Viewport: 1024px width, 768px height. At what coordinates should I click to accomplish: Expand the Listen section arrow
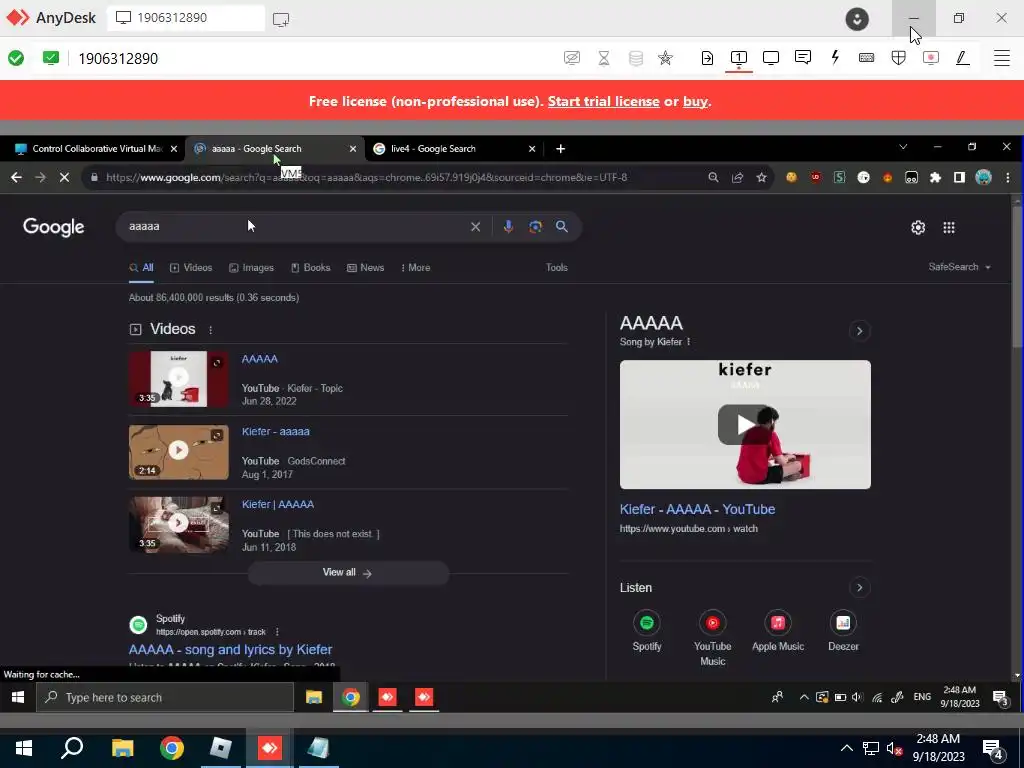859,588
